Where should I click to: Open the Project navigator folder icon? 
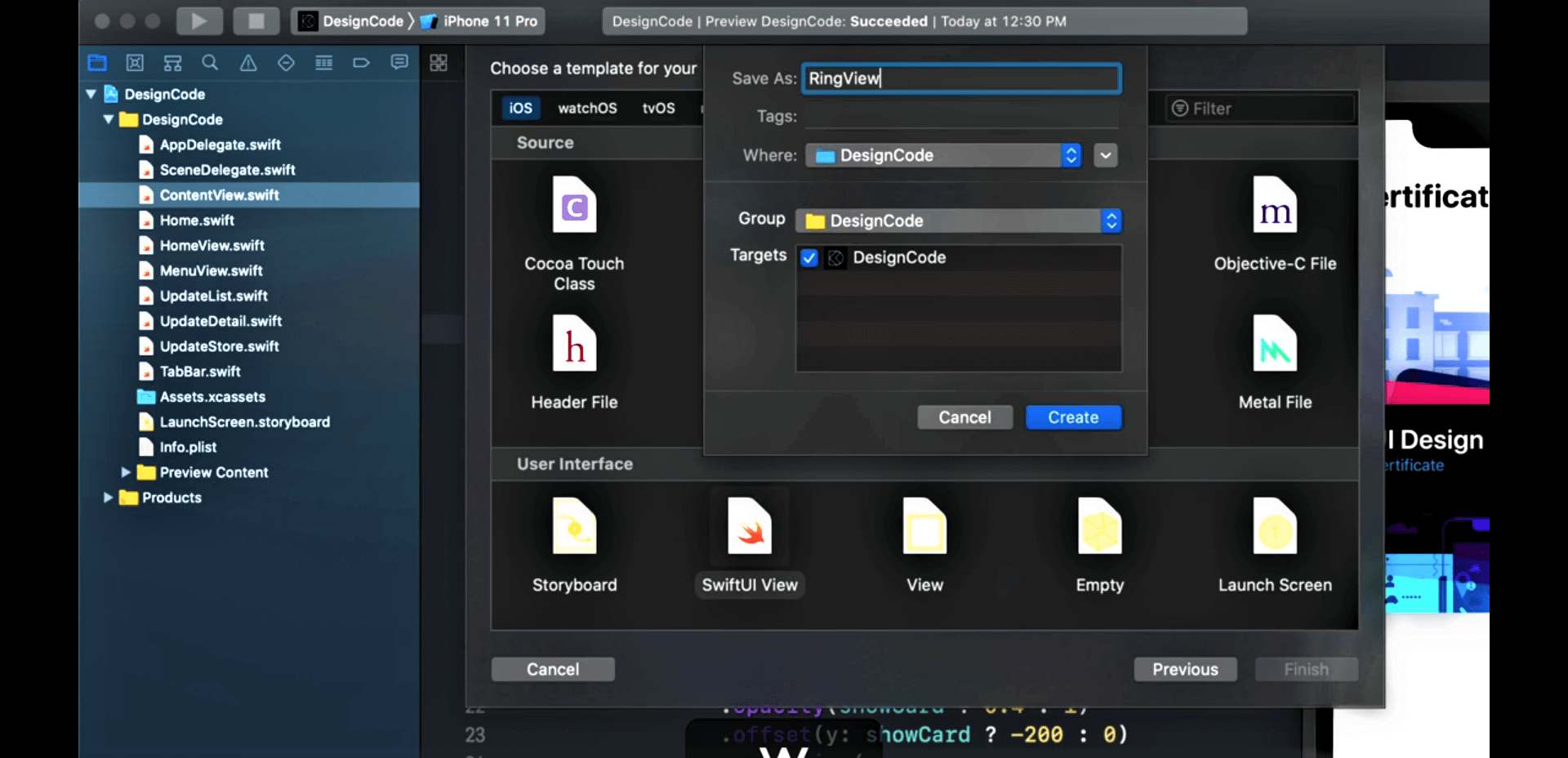coord(97,63)
